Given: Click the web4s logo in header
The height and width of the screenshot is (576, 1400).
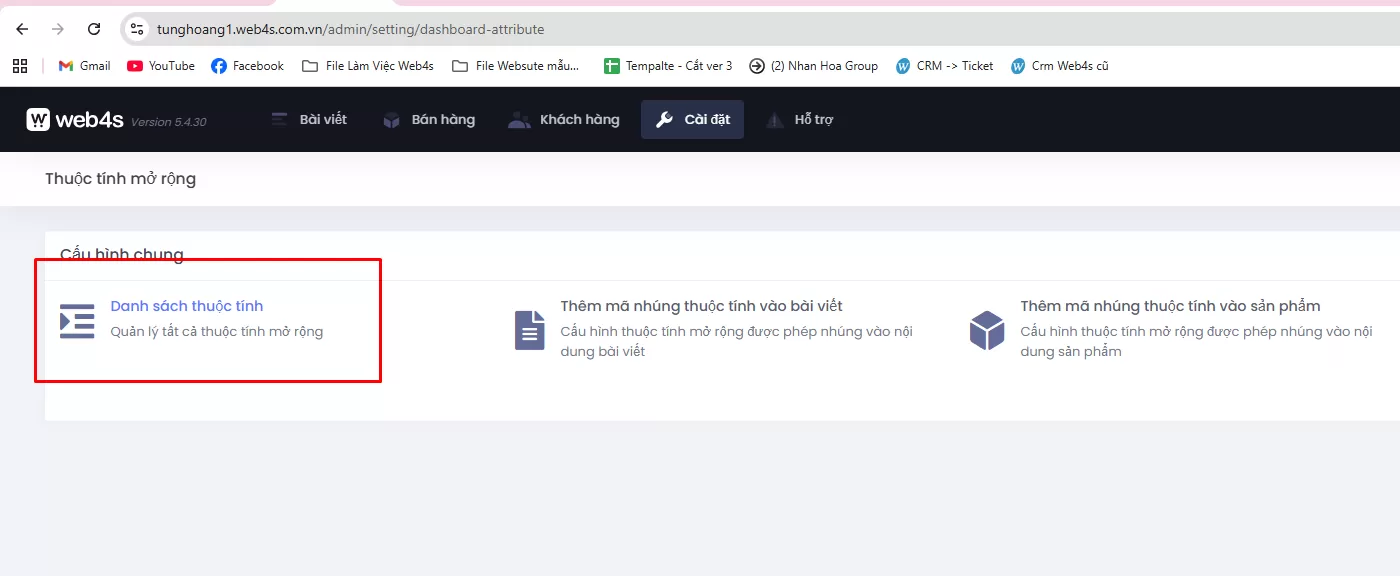Looking at the screenshot, I should pyautogui.click(x=75, y=120).
